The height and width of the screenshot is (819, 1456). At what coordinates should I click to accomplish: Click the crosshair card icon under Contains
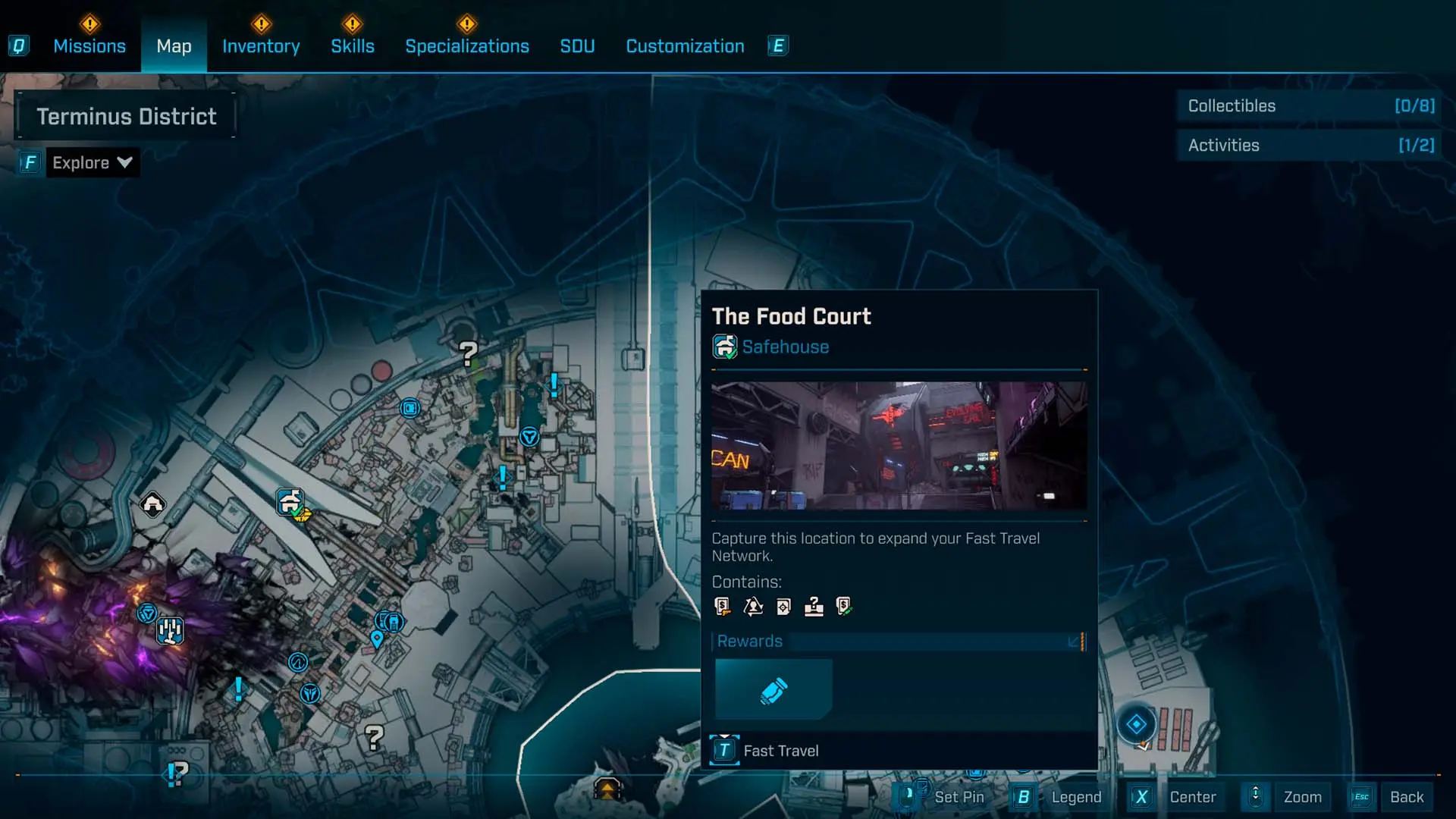pos(783,607)
